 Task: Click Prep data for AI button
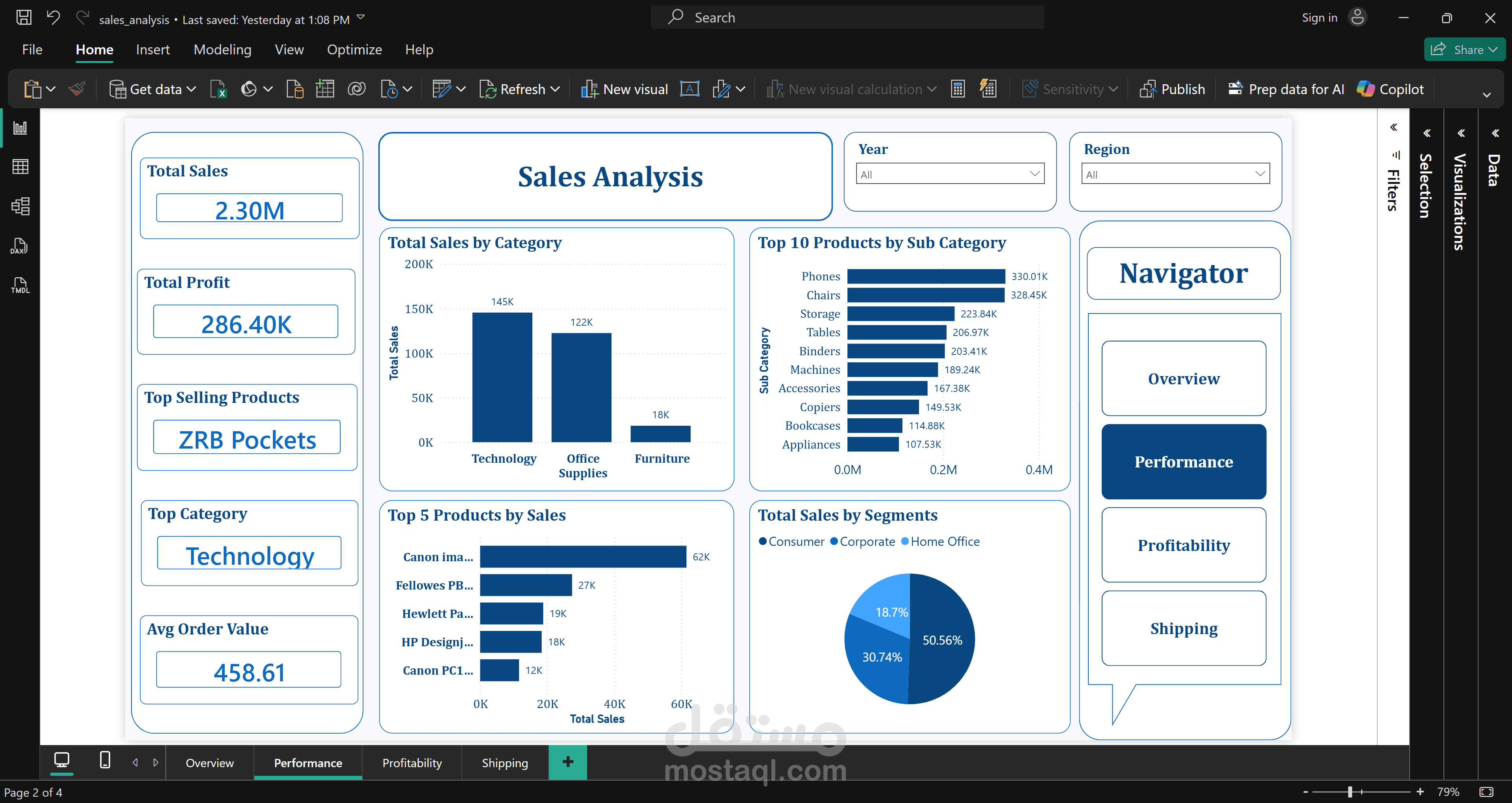point(1286,89)
